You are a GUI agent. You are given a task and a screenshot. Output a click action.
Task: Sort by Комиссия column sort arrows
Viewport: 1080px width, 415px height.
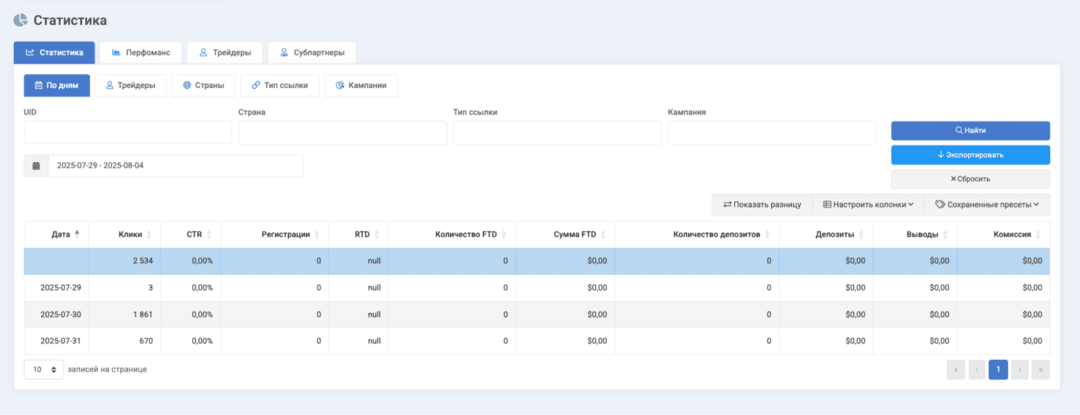click(1038, 235)
